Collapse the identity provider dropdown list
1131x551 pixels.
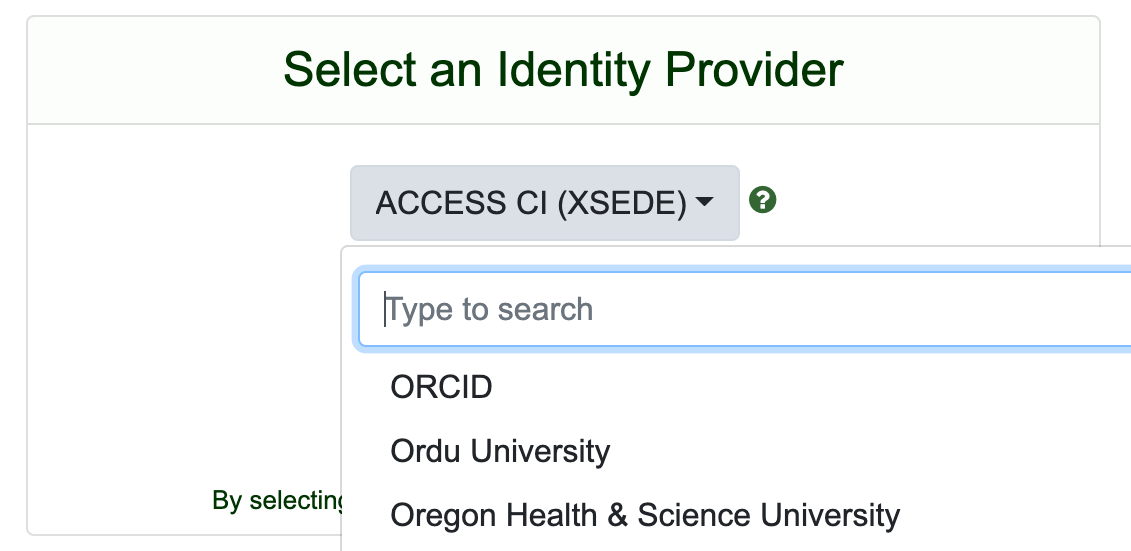pyautogui.click(x=544, y=203)
